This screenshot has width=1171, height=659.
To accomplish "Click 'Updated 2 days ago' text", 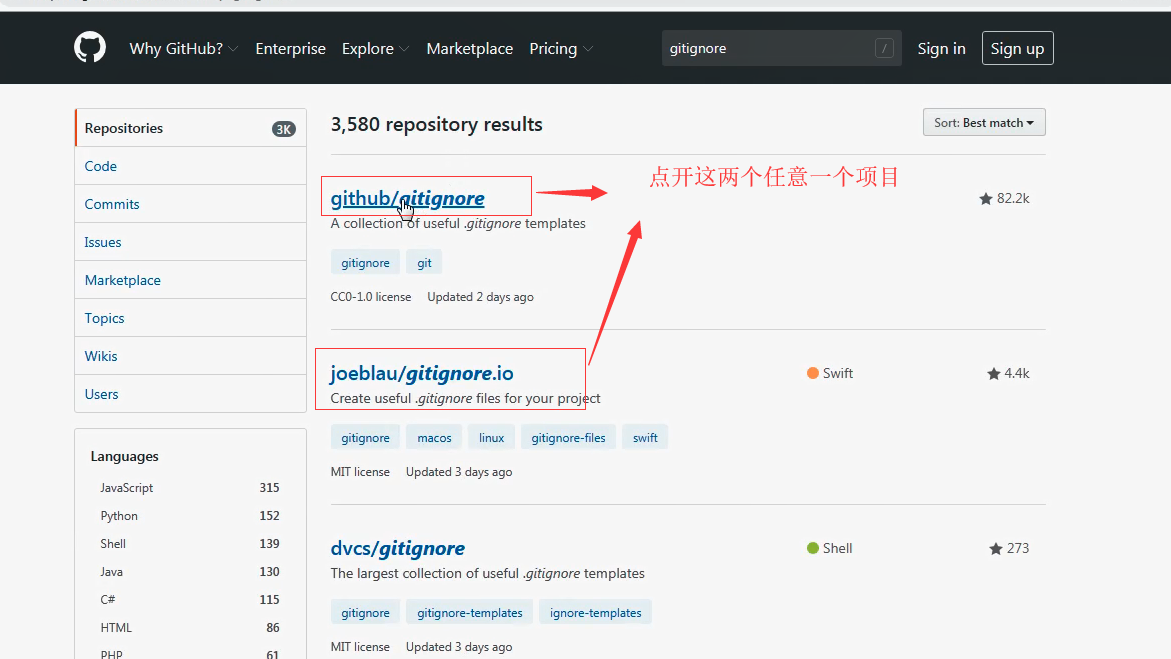I will [x=480, y=297].
